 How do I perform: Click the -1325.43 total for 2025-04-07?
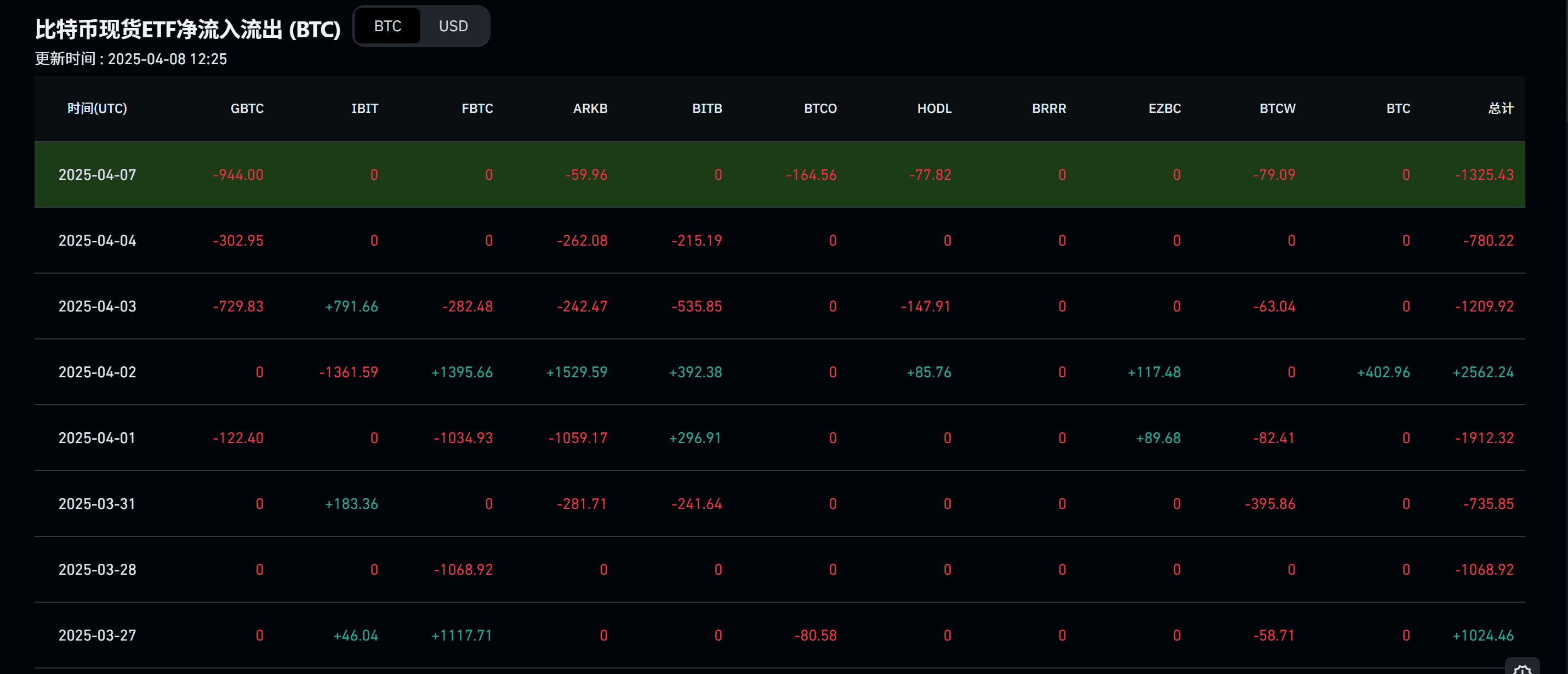(1484, 175)
